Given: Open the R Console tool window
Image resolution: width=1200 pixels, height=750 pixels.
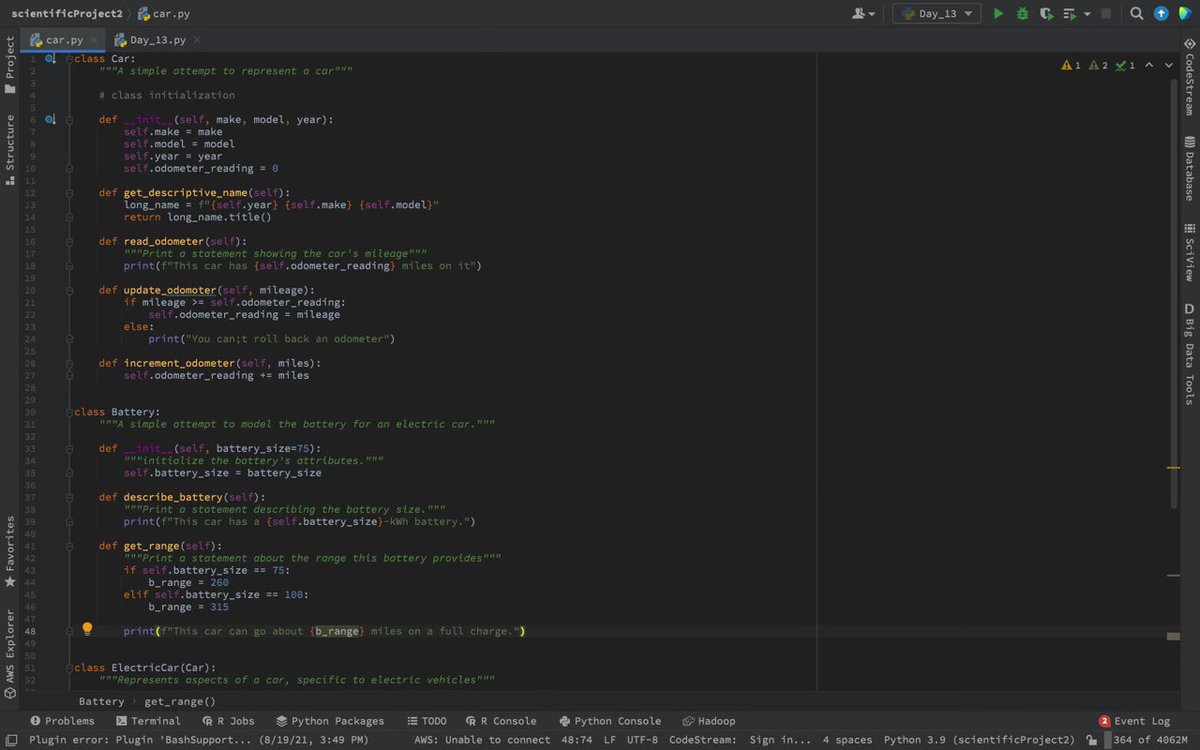Looking at the screenshot, I should (501, 721).
